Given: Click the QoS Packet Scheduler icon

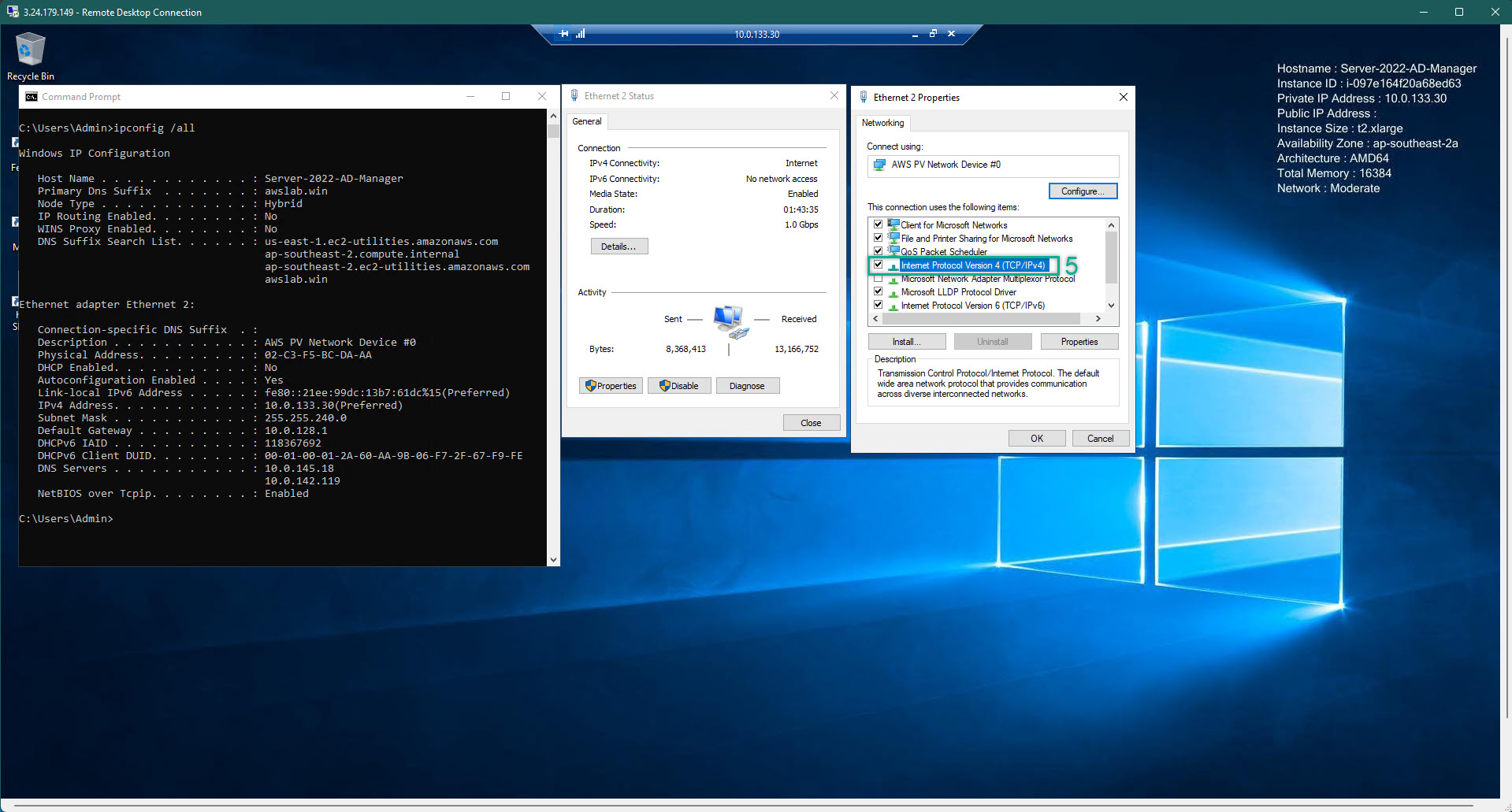Looking at the screenshot, I should tap(893, 251).
